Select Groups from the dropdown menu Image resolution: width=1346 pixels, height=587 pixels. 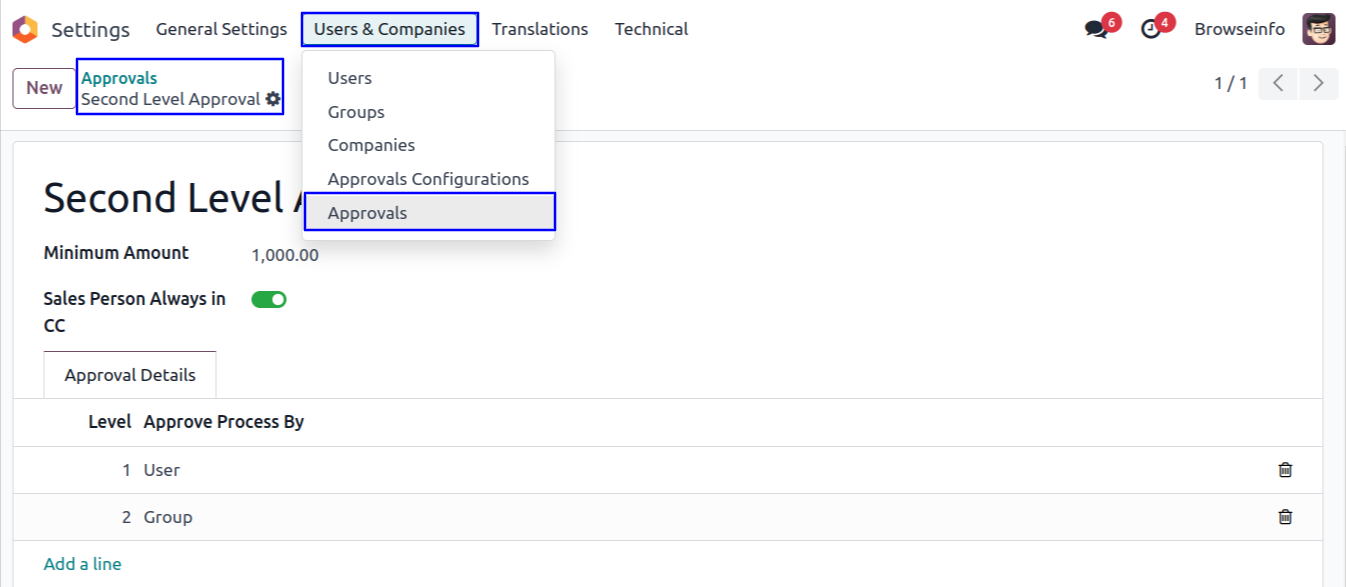click(x=356, y=112)
